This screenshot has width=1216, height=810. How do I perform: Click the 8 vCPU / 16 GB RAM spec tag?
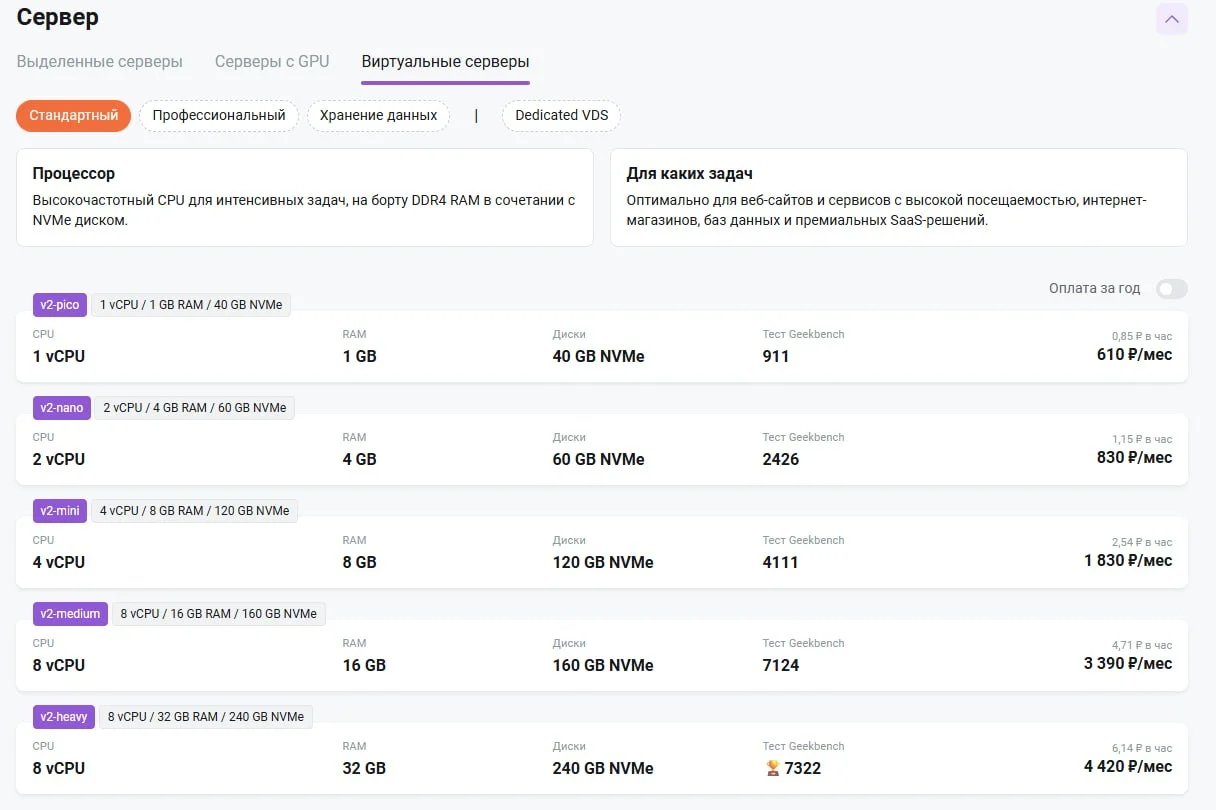pyautogui.click(x=218, y=614)
